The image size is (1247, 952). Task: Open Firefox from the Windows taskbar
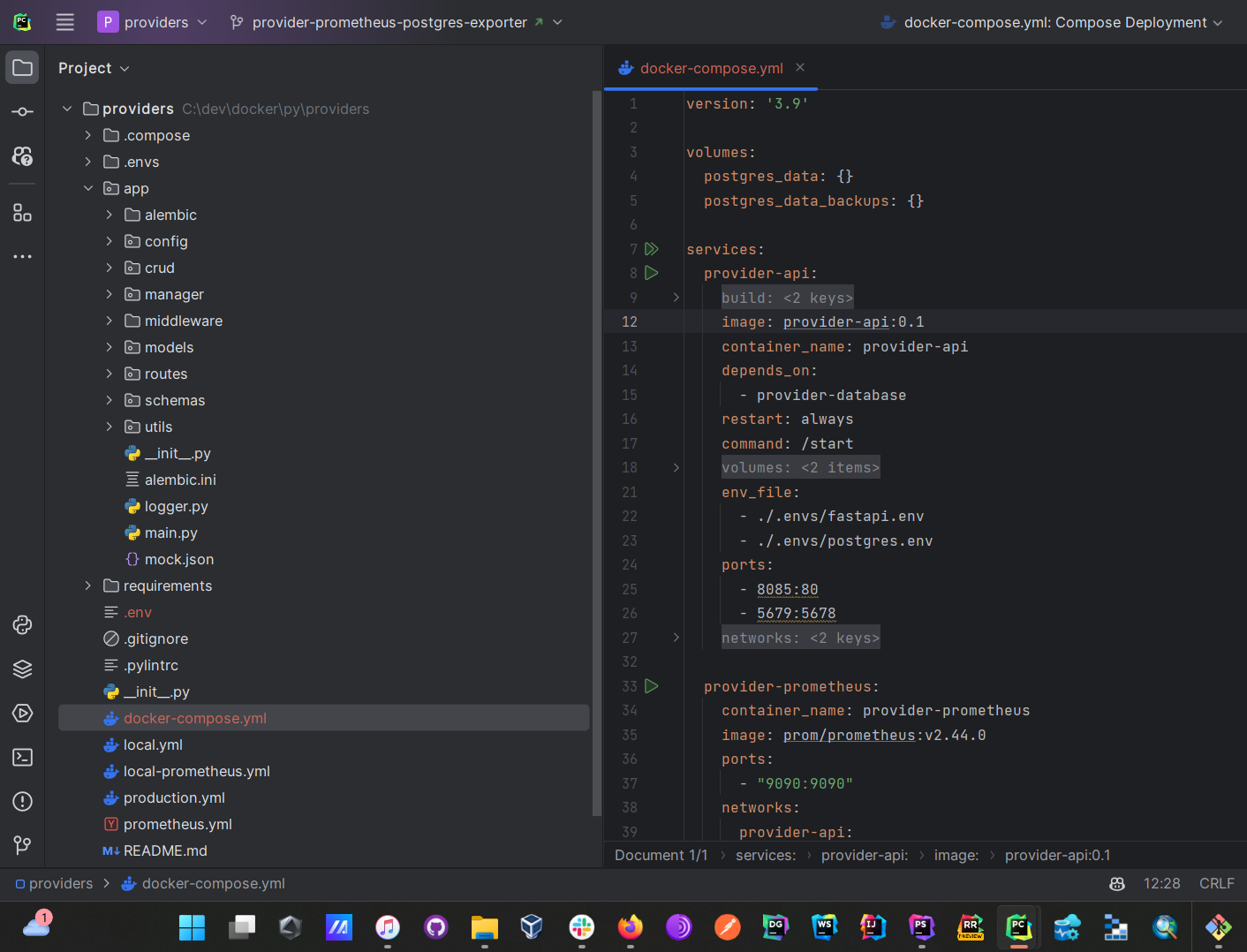pos(630,926)
